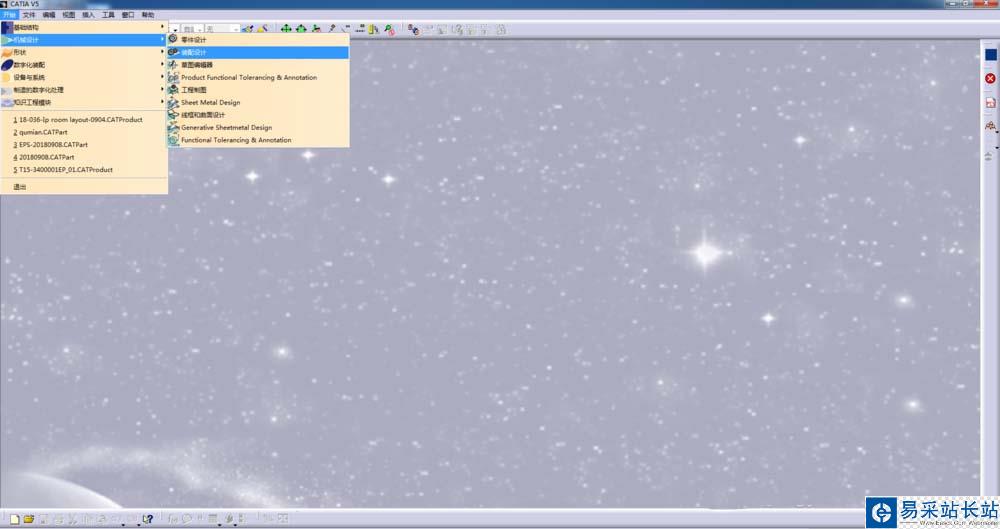
Task: Click the Part Design gear icon
Action: 173,39
